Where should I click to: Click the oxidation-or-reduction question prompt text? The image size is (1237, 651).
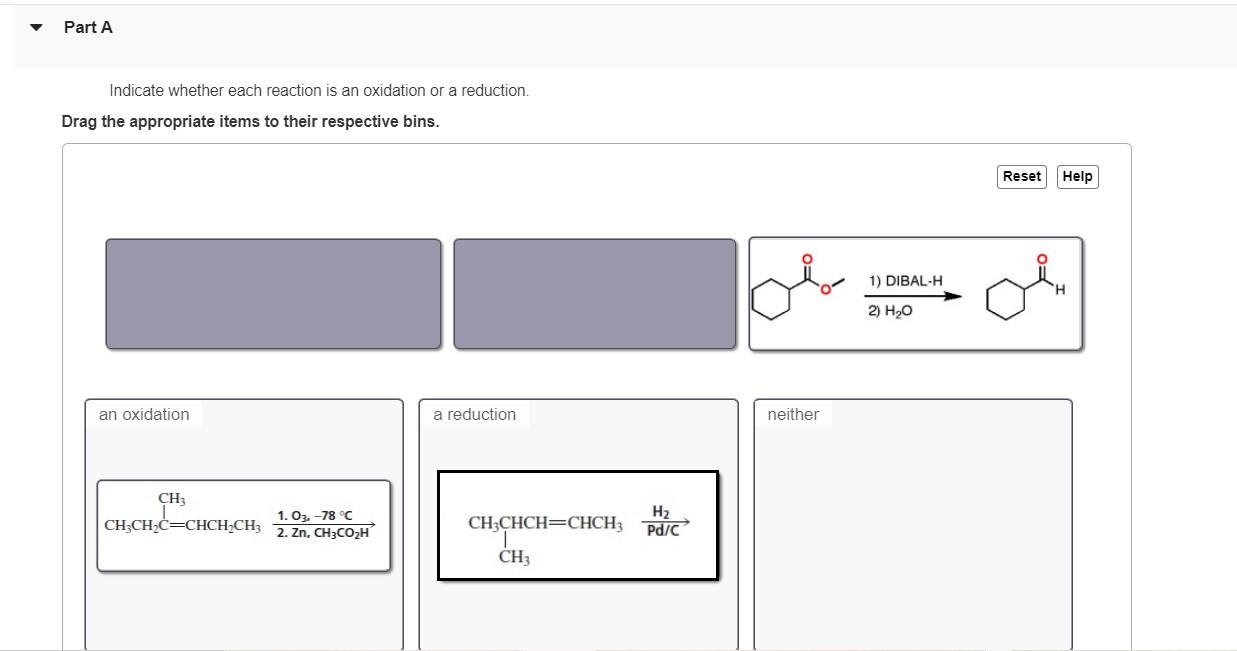(319, 90)
